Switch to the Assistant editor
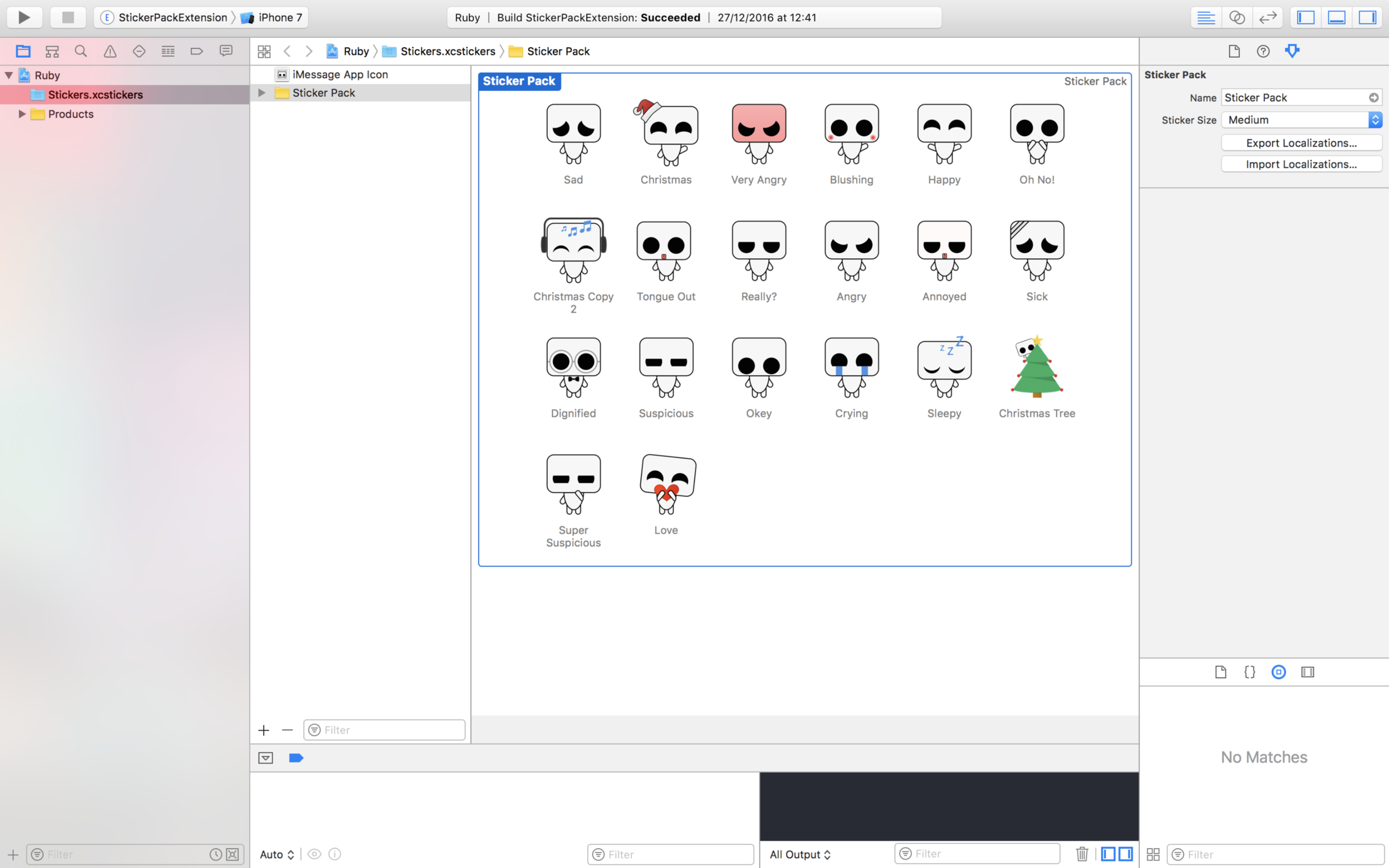 pos(1236,17)
